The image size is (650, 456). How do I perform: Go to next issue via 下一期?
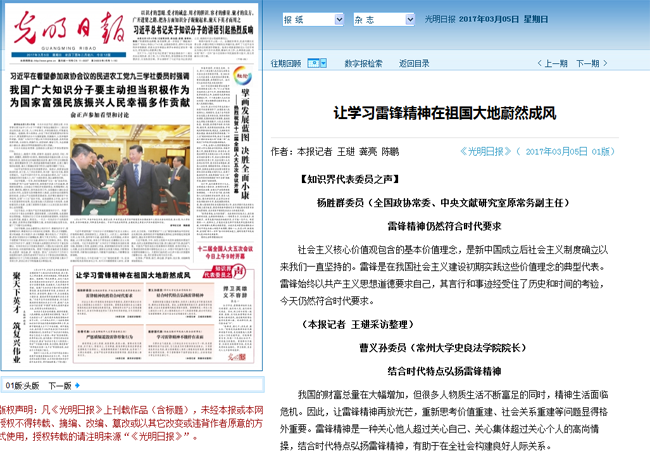pyautogui.click(x=592, y=63)
